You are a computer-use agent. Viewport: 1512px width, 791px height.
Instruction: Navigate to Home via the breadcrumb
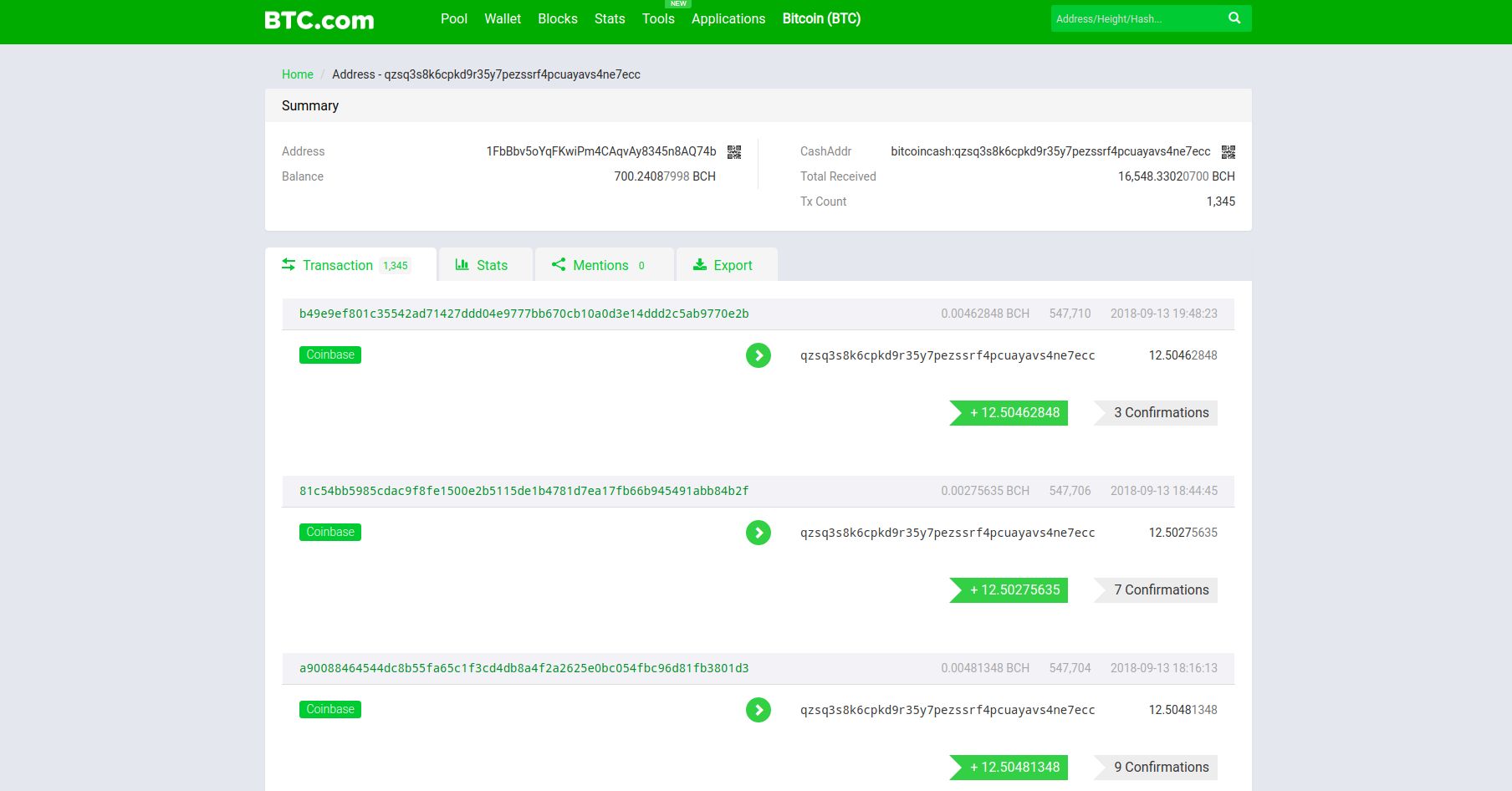[297, 74]
